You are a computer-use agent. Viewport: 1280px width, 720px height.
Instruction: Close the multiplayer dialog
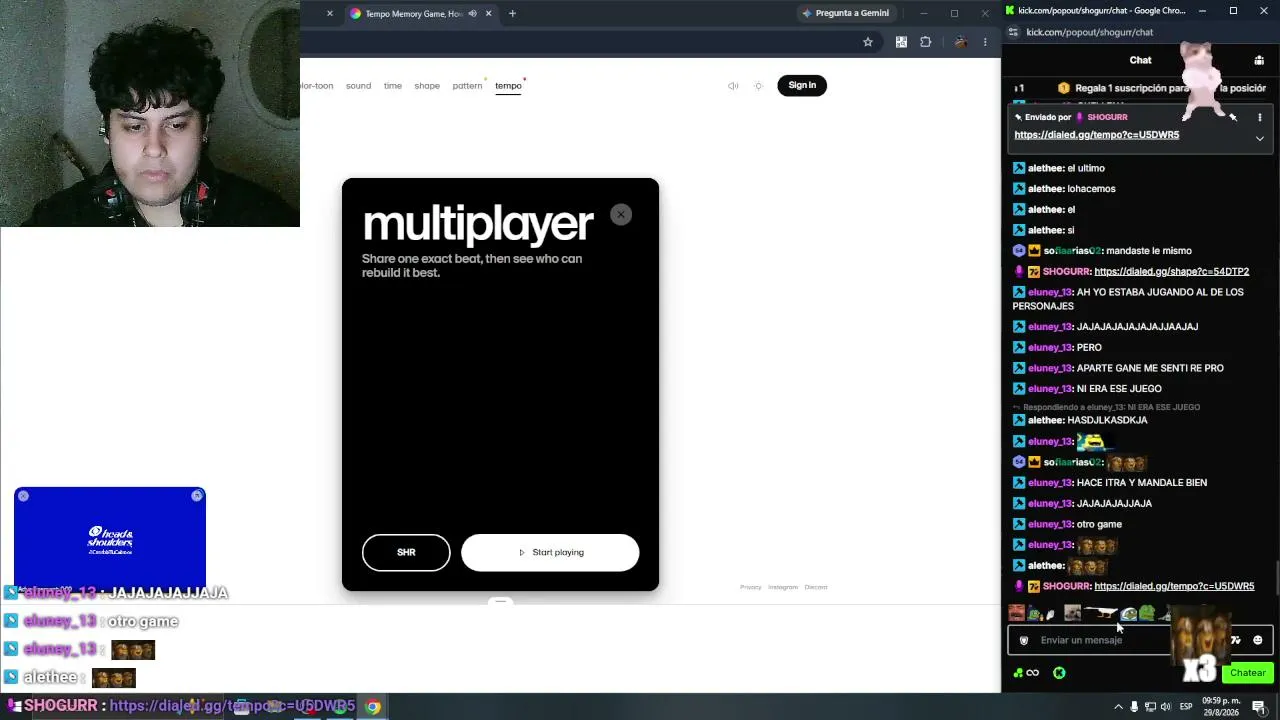click(x=621, y=215)
